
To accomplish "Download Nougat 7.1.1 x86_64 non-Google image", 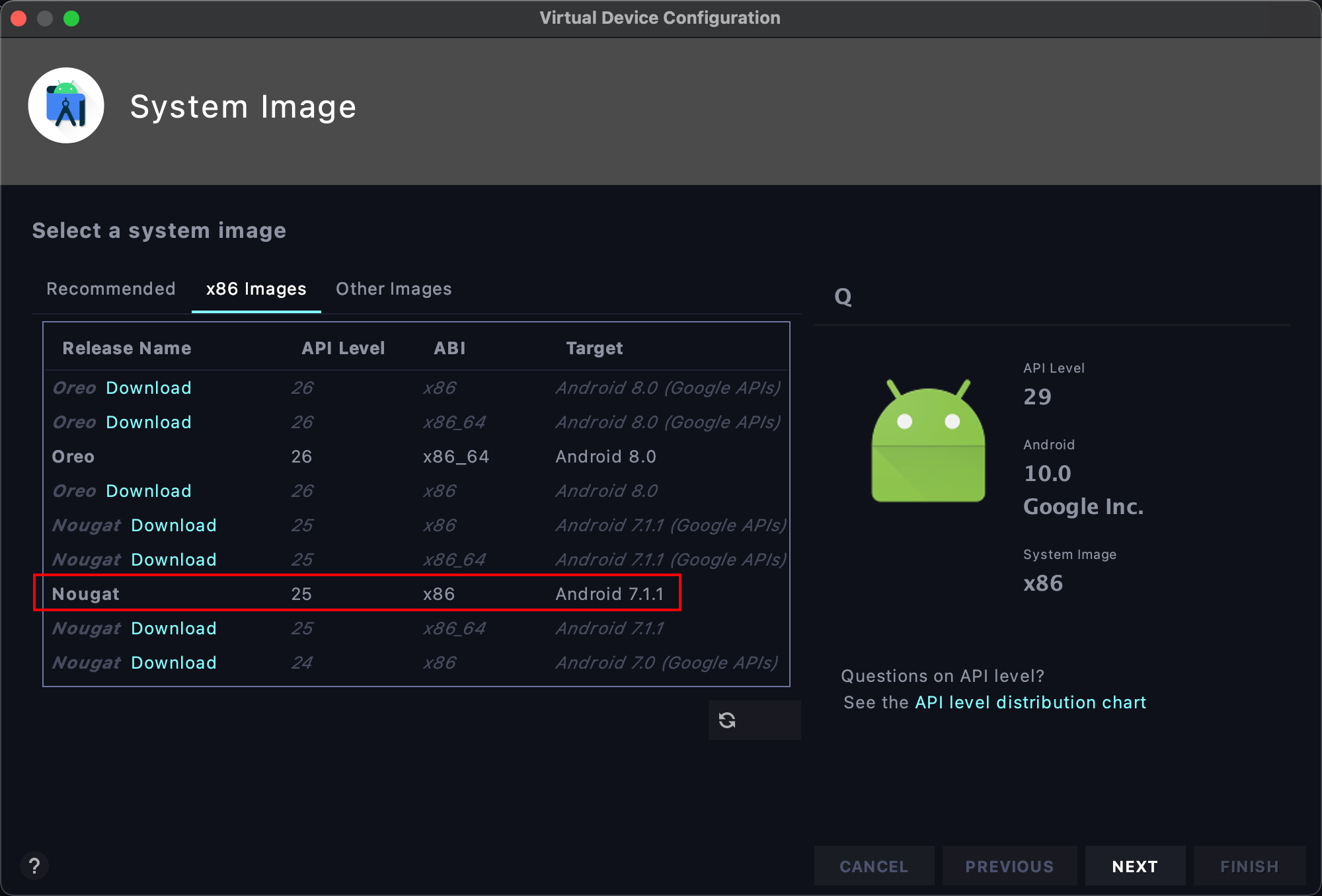I will pyautogui.click(x=174, y=628).
